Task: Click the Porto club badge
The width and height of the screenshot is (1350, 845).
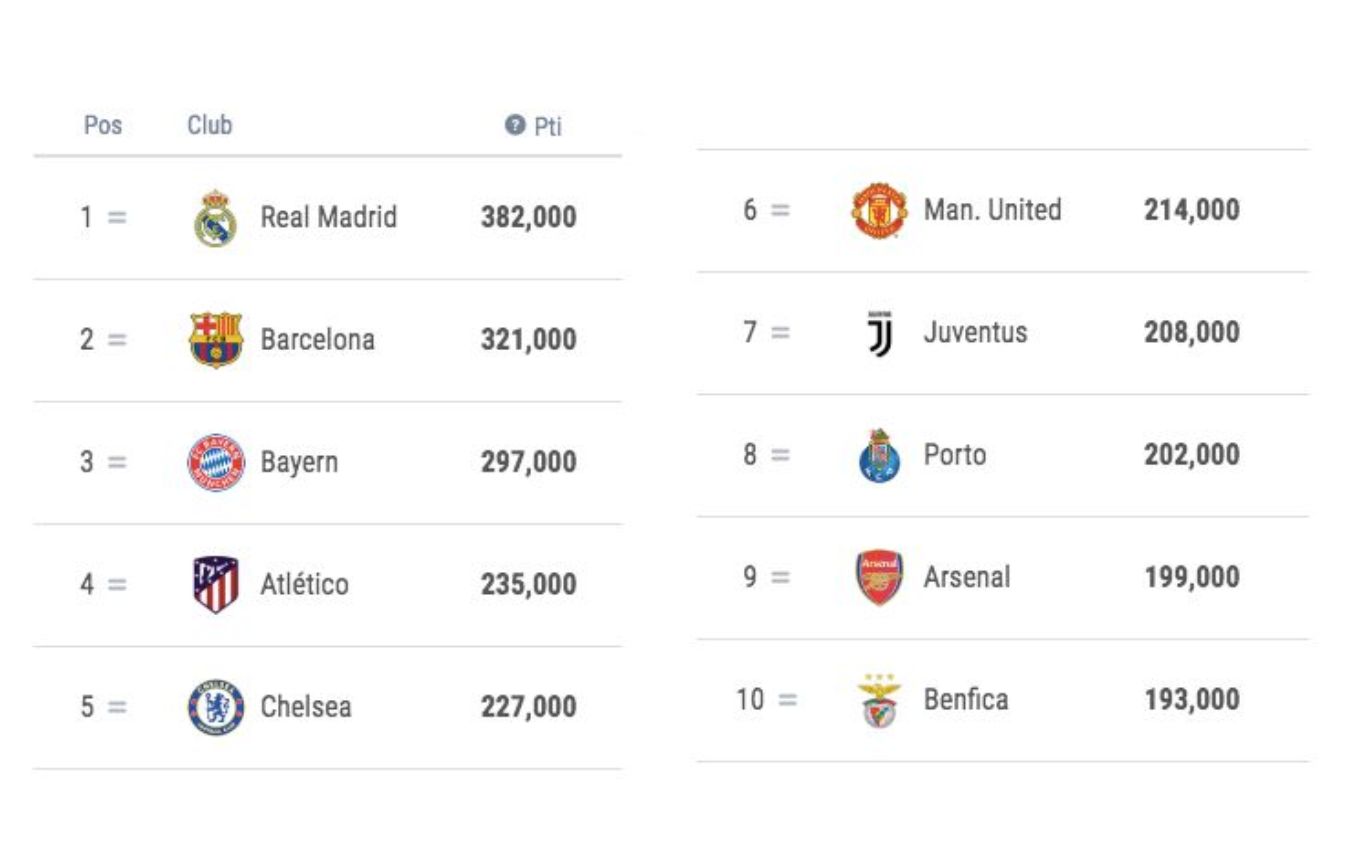Action: point(879,455)
